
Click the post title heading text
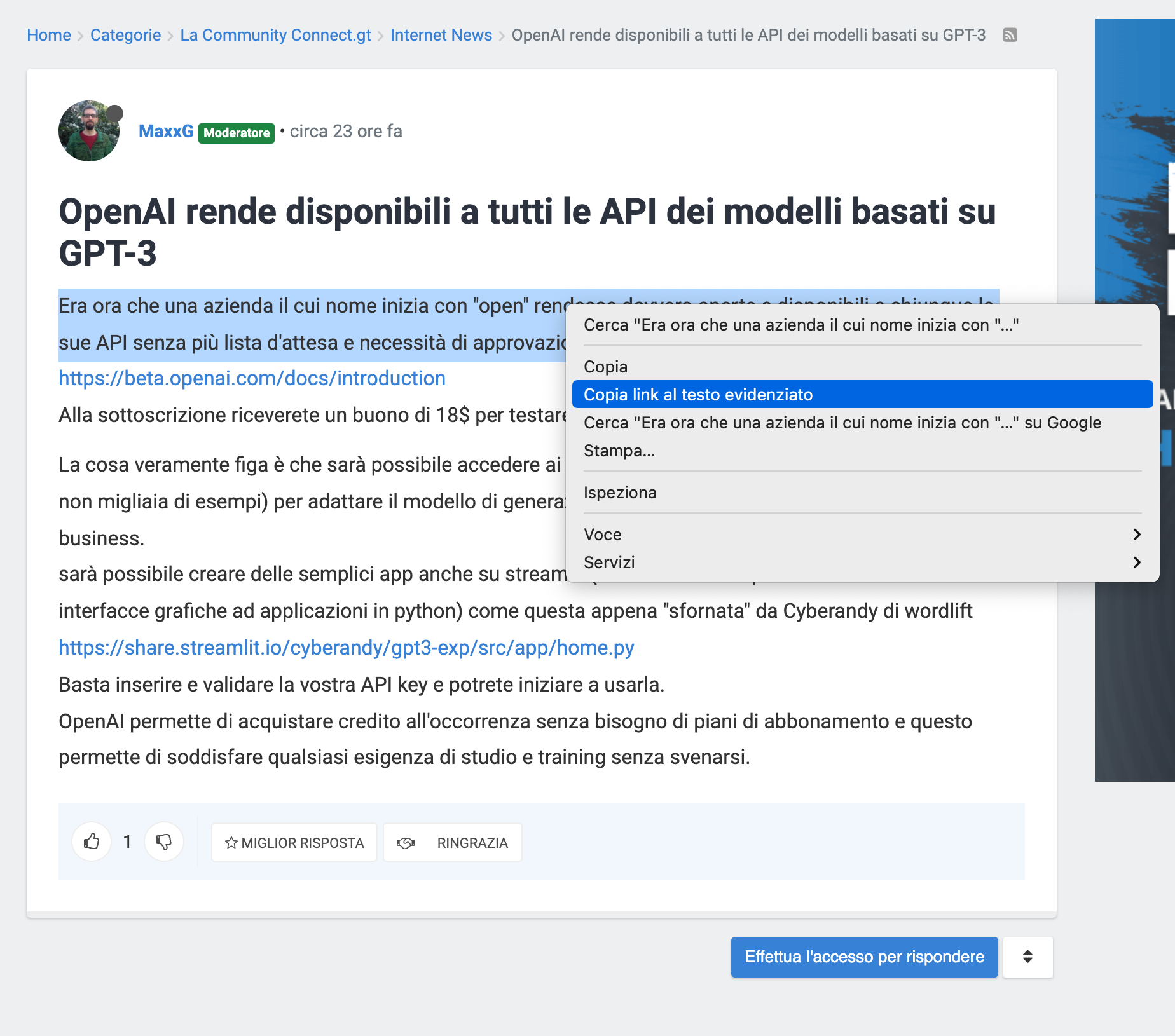527,232
